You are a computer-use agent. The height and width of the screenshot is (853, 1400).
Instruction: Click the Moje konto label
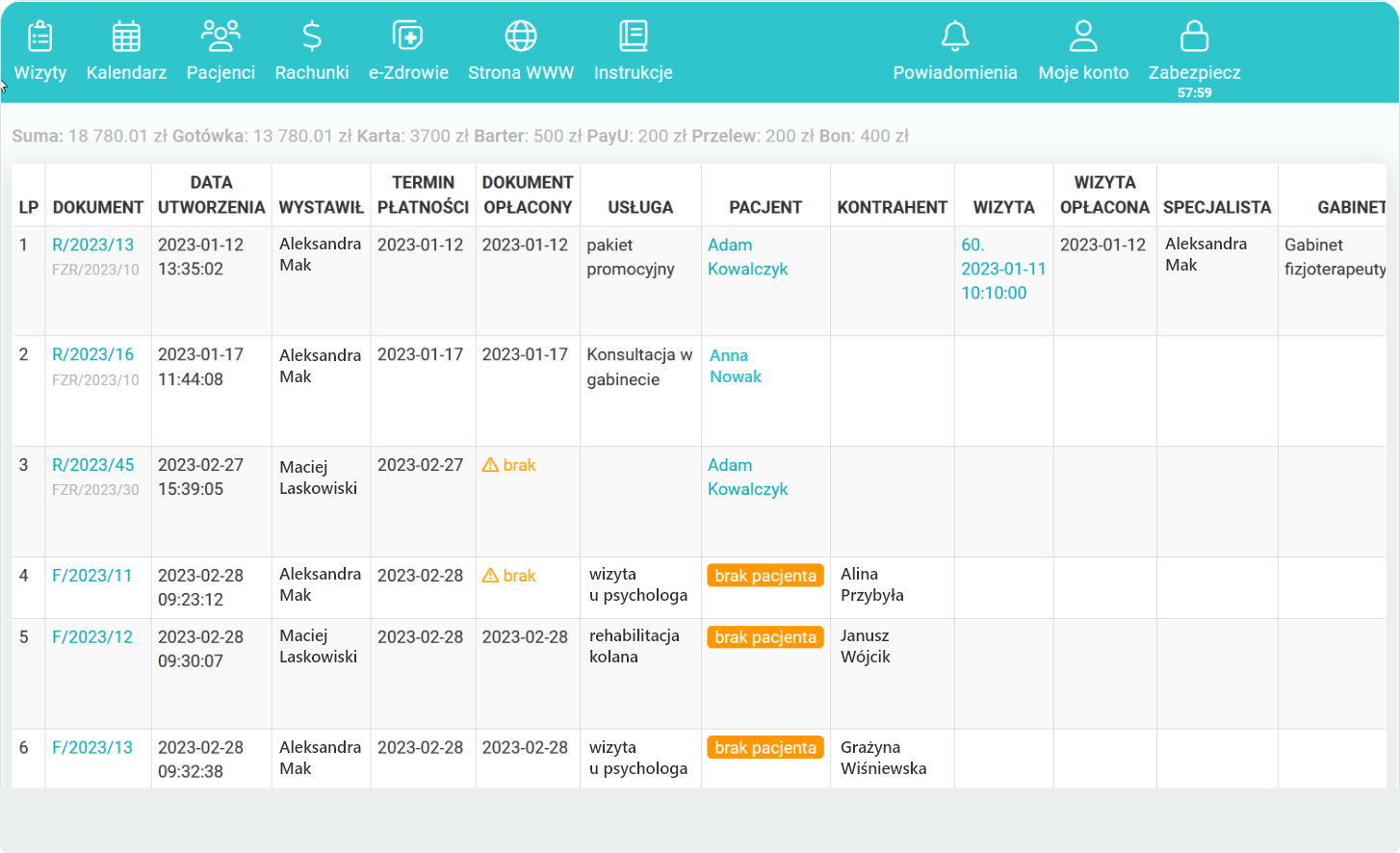(x=1083, y=73)
